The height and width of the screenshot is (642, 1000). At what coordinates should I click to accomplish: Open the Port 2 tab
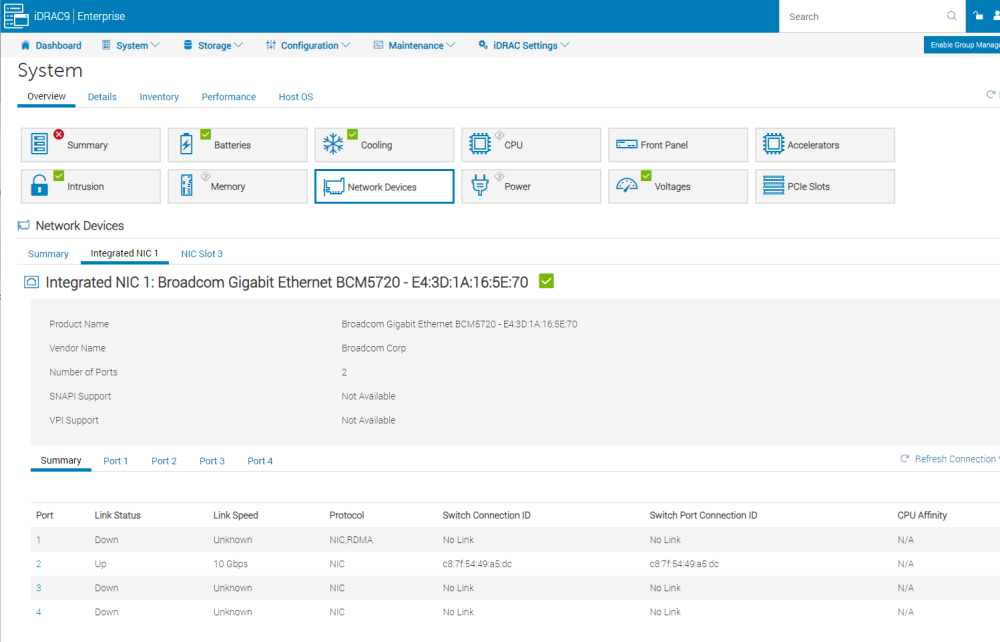tap(164, 461)
